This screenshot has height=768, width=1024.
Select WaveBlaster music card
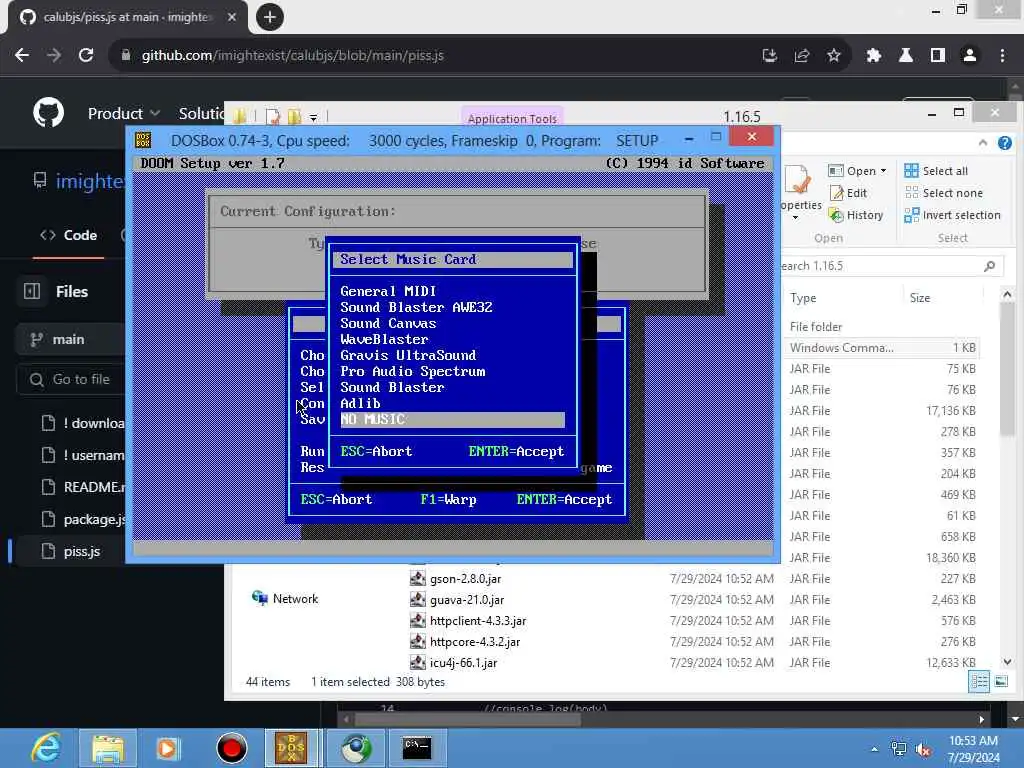tap(384, 339)
